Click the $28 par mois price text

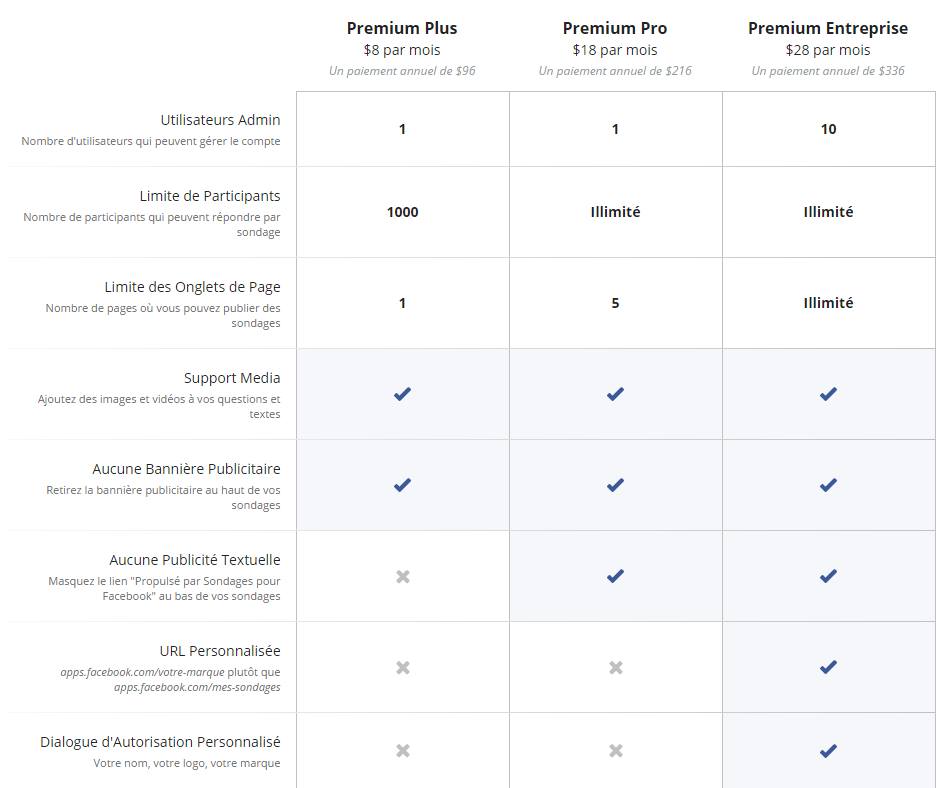pyautogui.click(x=828, y=50)
